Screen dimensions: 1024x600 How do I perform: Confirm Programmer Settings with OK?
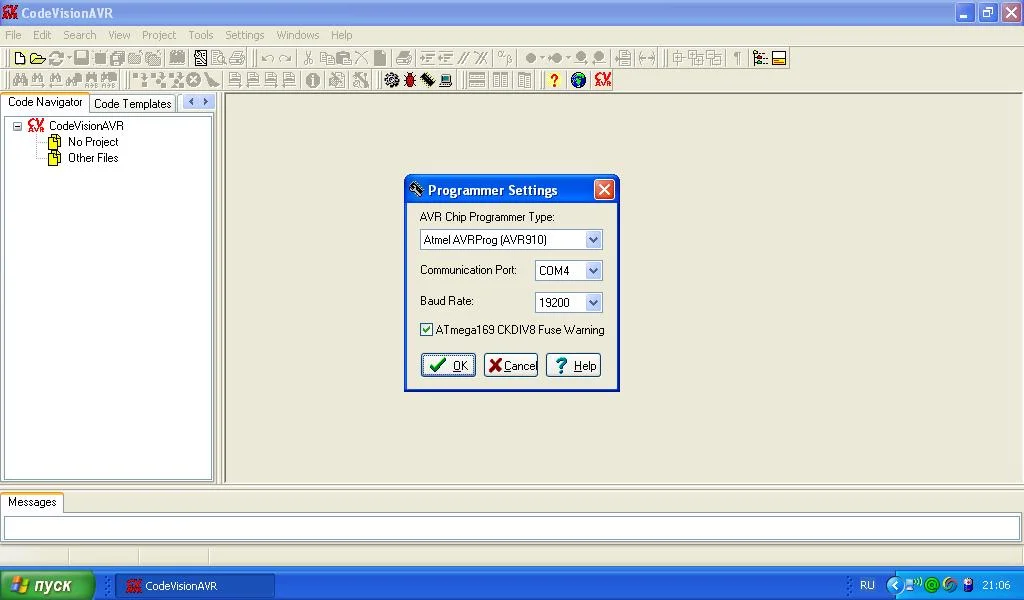(x=448, y=365)
